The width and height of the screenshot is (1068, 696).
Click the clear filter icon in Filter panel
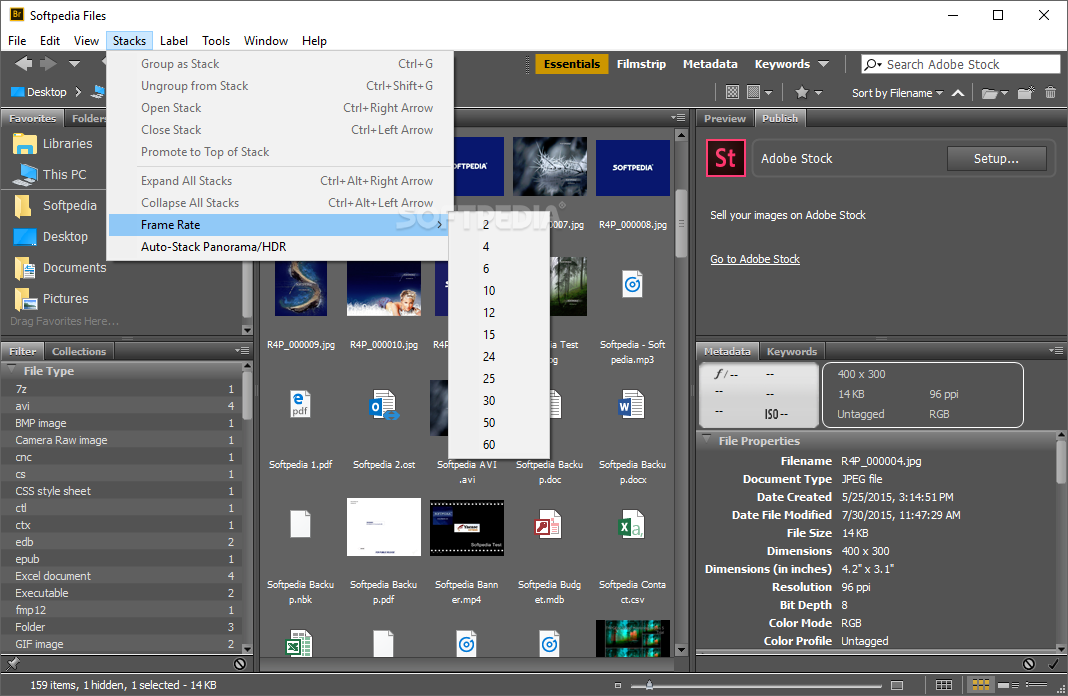(240, 663)
